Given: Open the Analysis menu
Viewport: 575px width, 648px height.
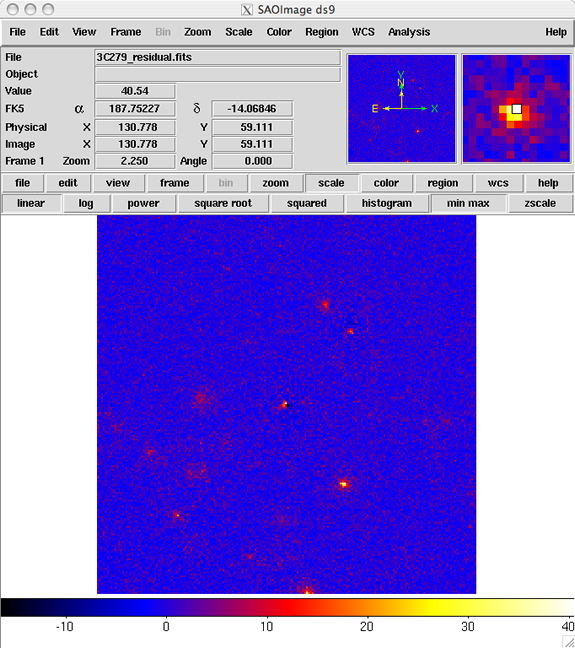Looking at the screenshot, I should 409,32.
